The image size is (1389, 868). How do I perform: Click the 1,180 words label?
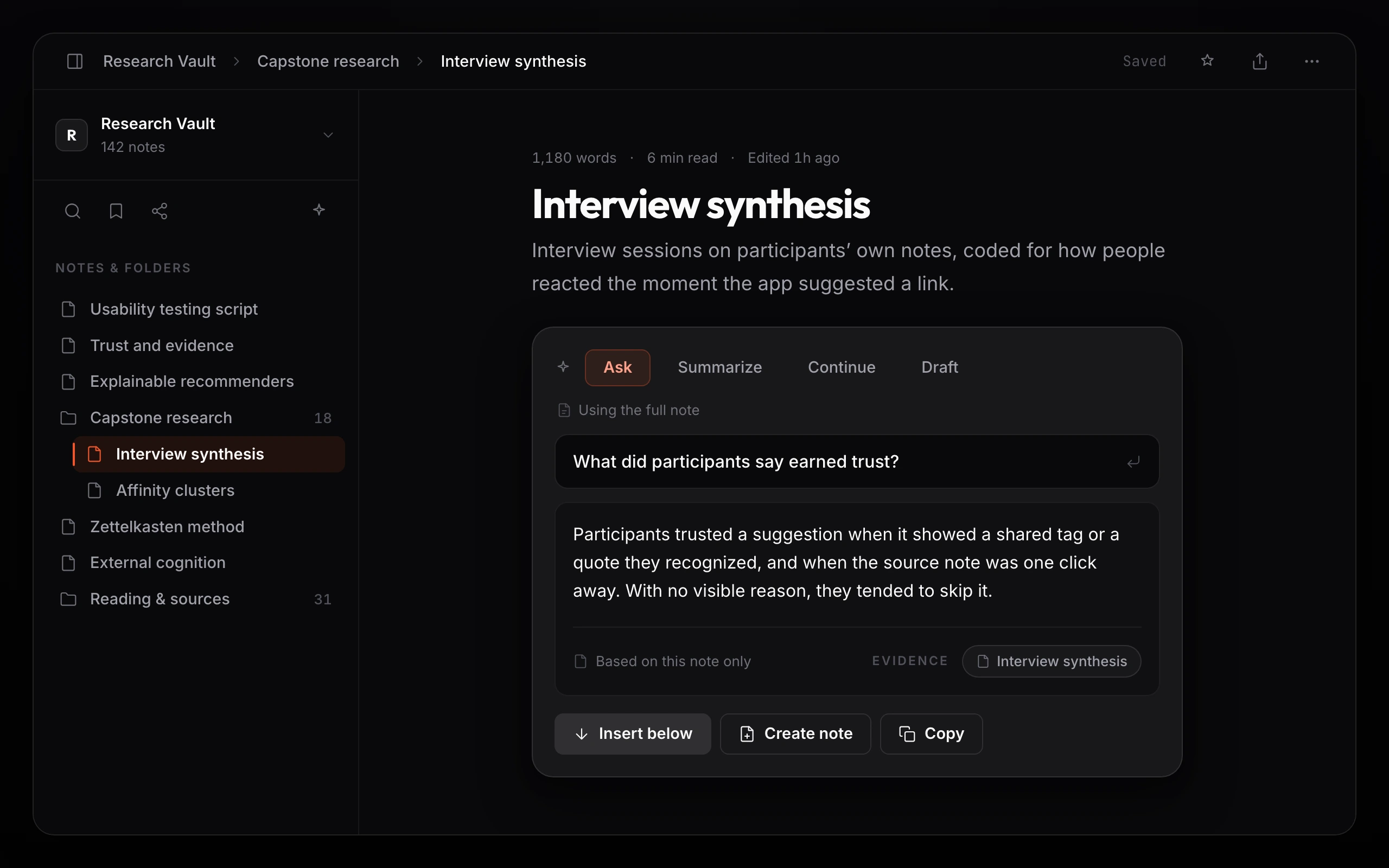coord(574,158)
